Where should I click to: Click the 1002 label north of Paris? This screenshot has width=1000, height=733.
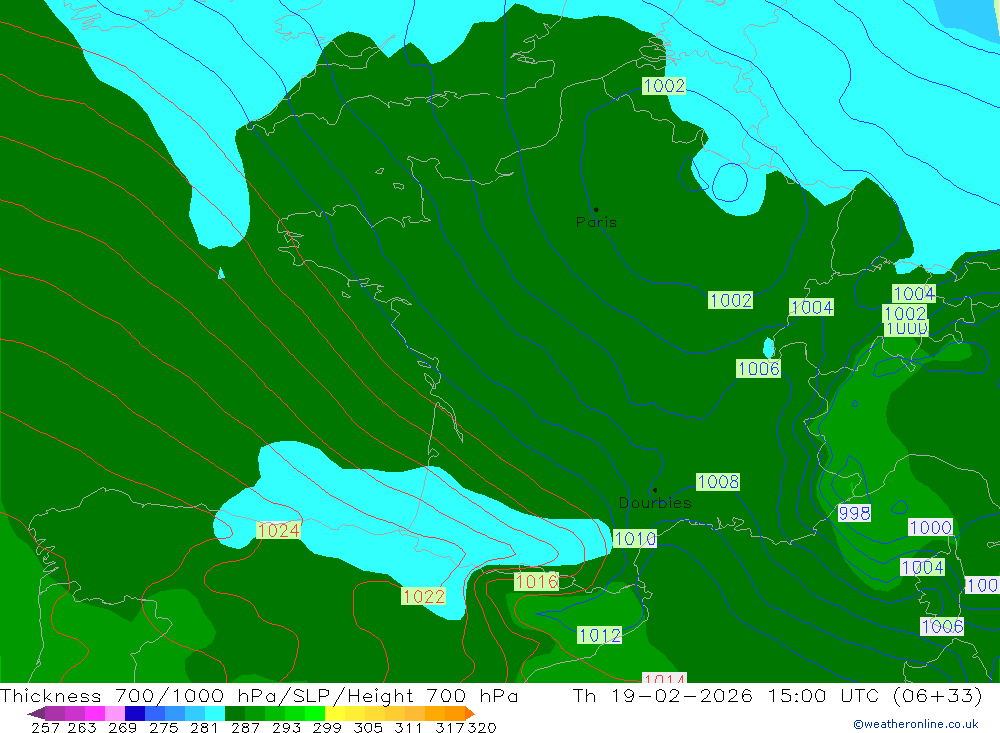point(664,85)
